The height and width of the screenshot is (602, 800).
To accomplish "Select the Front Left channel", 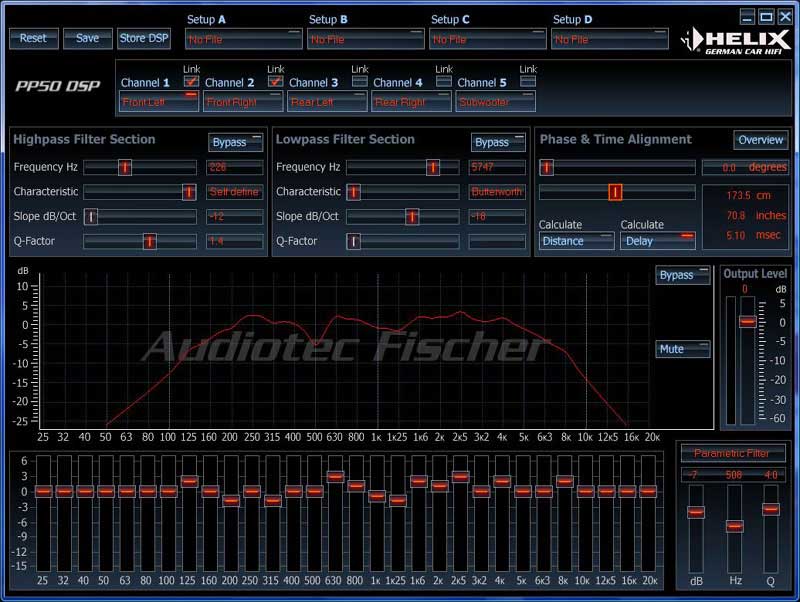I will [159, 102].
